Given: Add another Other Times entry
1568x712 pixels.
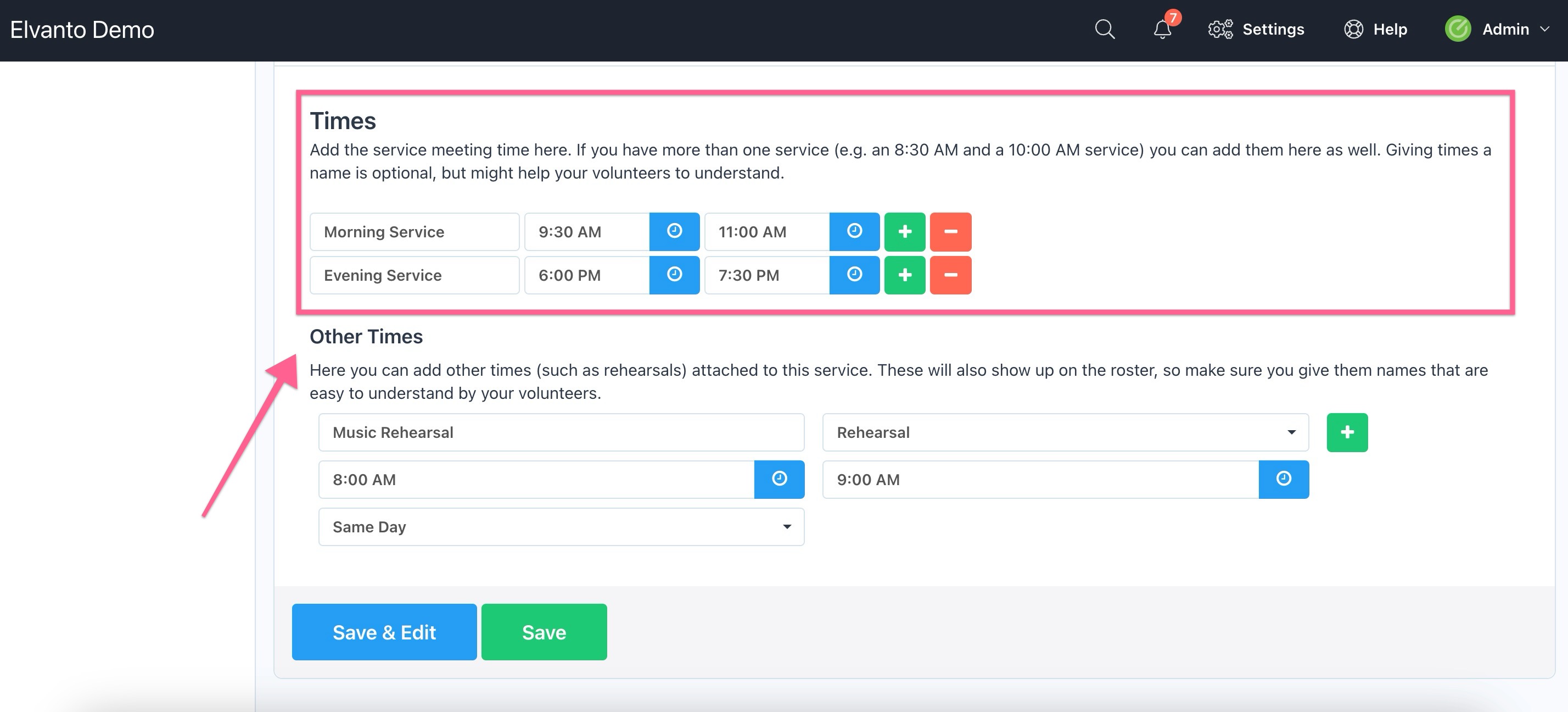Looking at the screenshot, I should (x=1347, y=432).
